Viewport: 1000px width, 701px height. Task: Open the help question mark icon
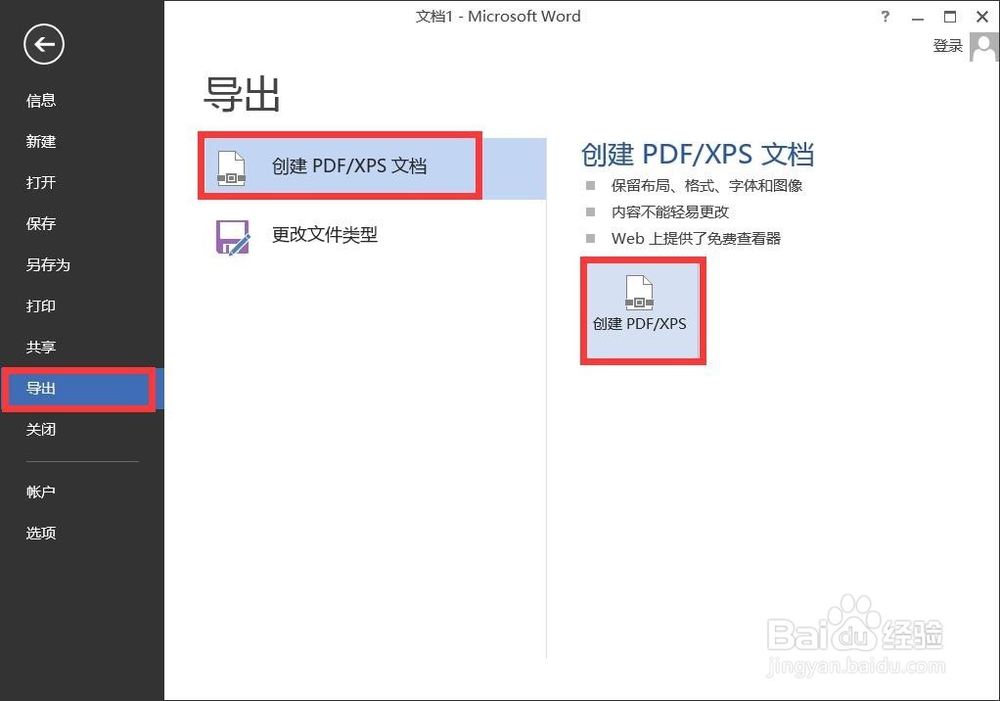tap(885, 17)
